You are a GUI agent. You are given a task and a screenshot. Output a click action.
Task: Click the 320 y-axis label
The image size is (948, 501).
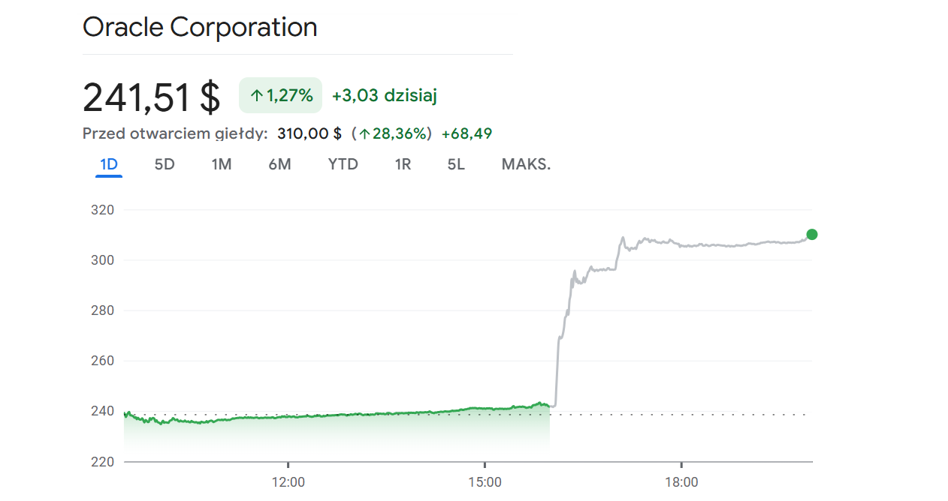coord(102,210)
